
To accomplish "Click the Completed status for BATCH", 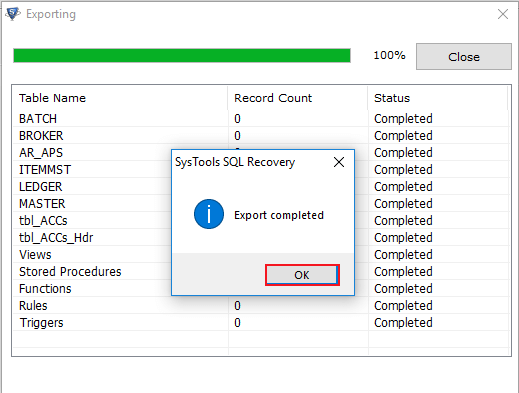I will coord(403,119).
